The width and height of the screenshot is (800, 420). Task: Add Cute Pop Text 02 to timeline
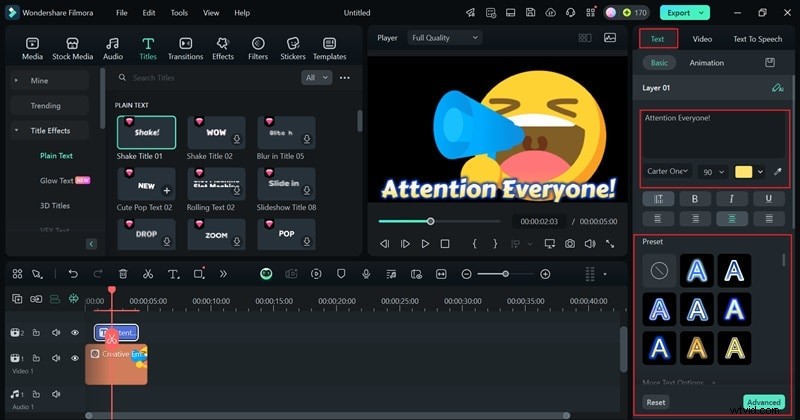coord(166,190)
